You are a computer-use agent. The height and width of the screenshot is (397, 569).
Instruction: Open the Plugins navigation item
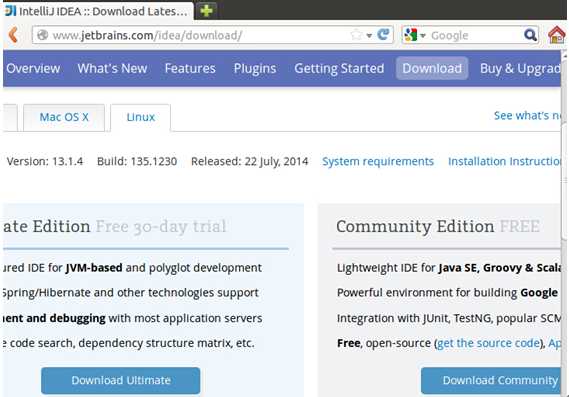point(255,69)
